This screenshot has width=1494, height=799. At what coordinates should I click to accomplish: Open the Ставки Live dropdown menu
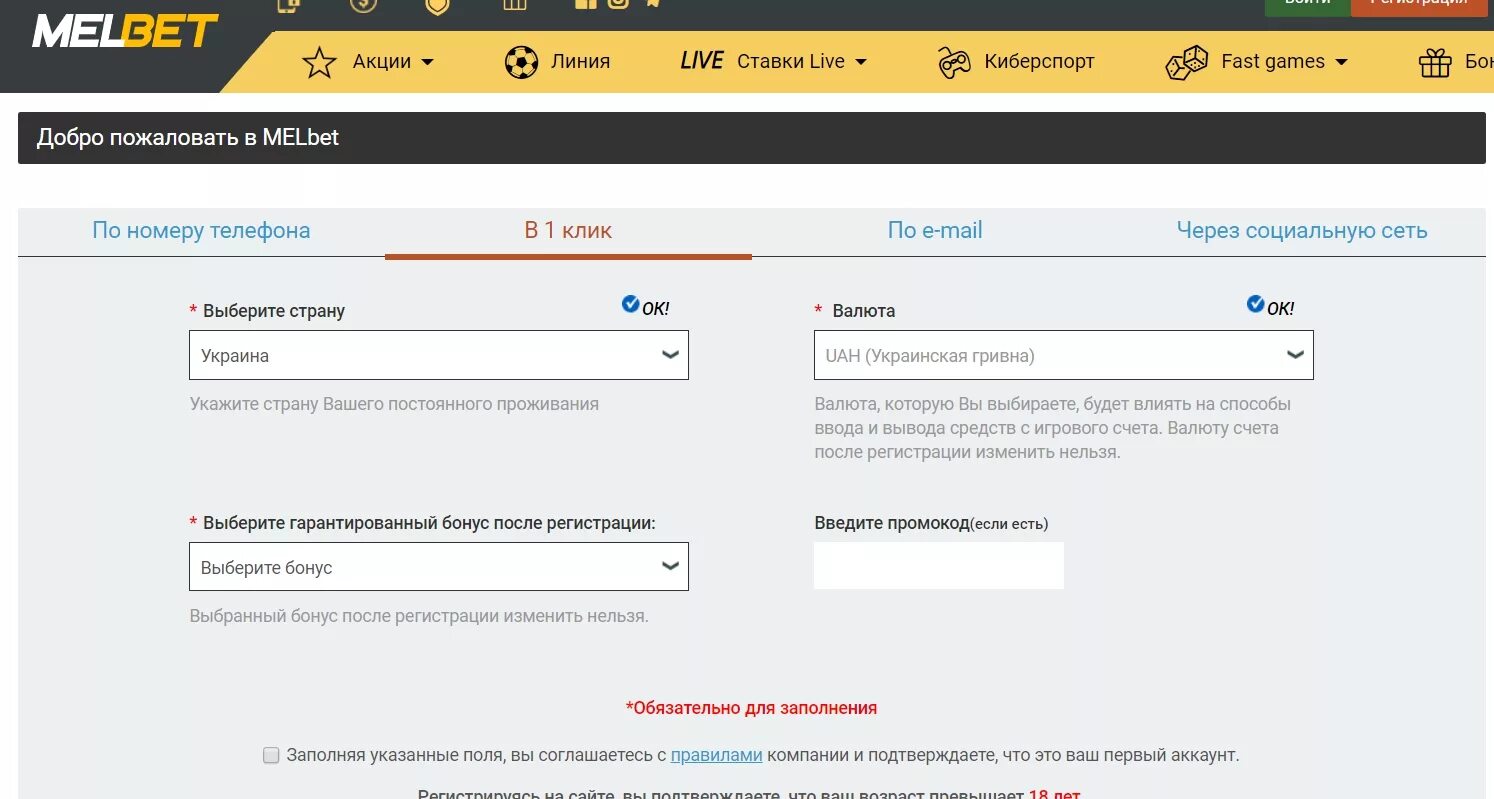(802, 62)
